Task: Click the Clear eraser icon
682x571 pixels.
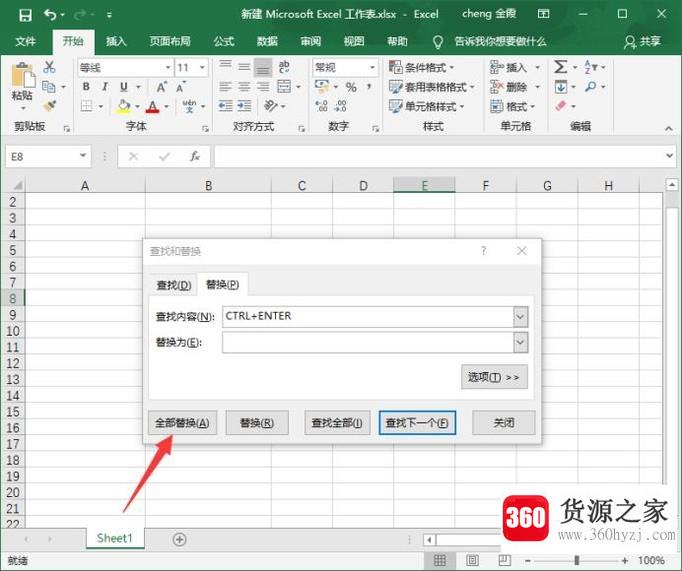Action: (x=561, y=106)
